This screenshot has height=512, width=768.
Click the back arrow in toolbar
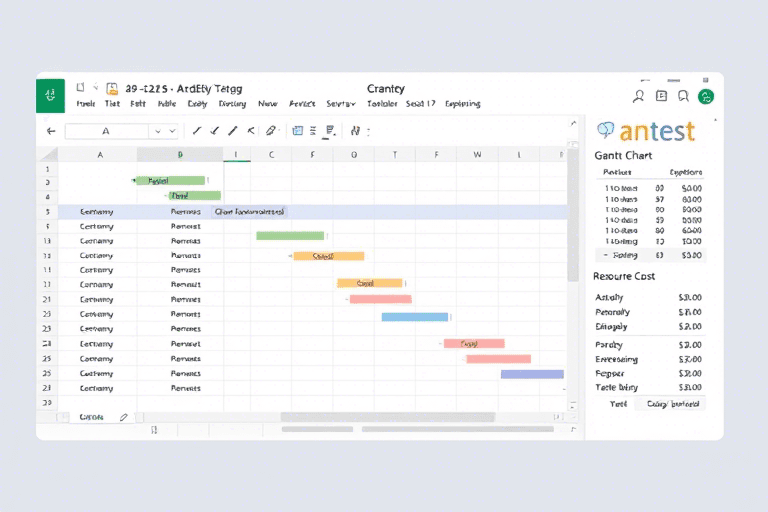point(51,131)
